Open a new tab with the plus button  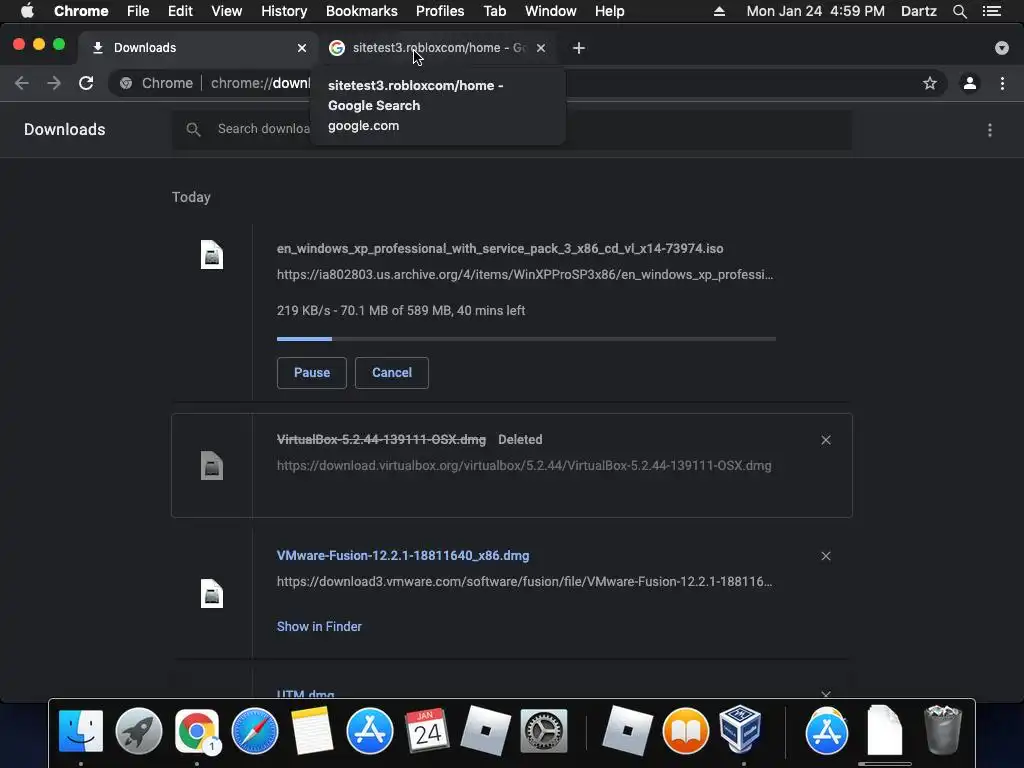coord(579,48)
